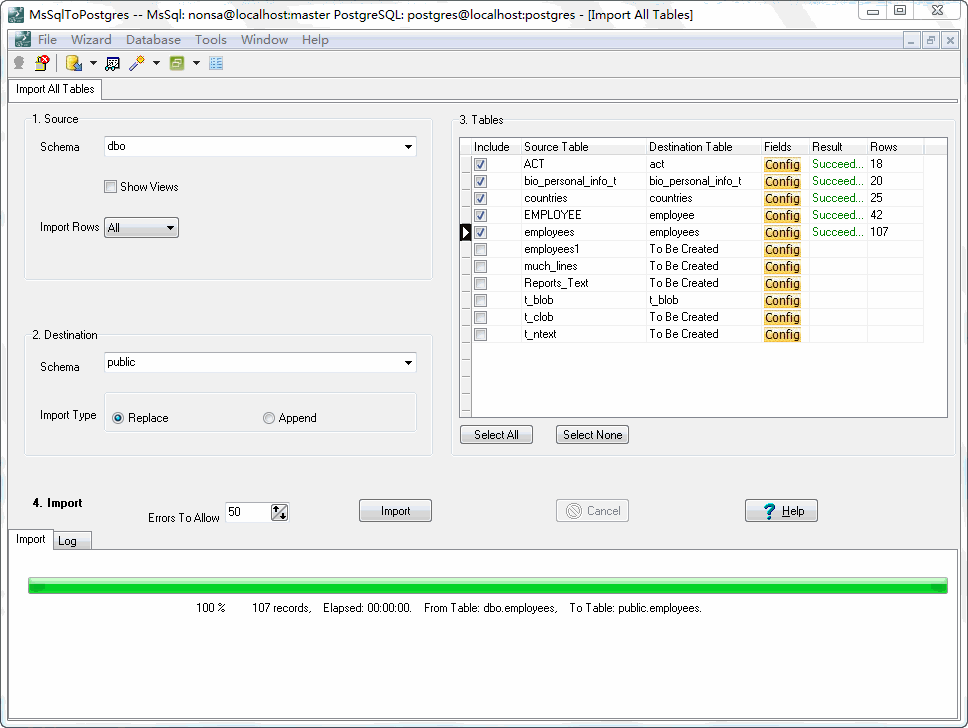Click the Errors To Allow input field

tap(248, 512)
